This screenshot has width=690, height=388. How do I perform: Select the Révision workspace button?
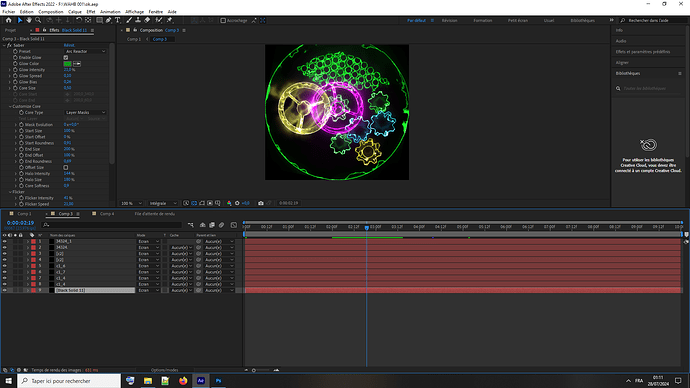click(x=449, y=21)
